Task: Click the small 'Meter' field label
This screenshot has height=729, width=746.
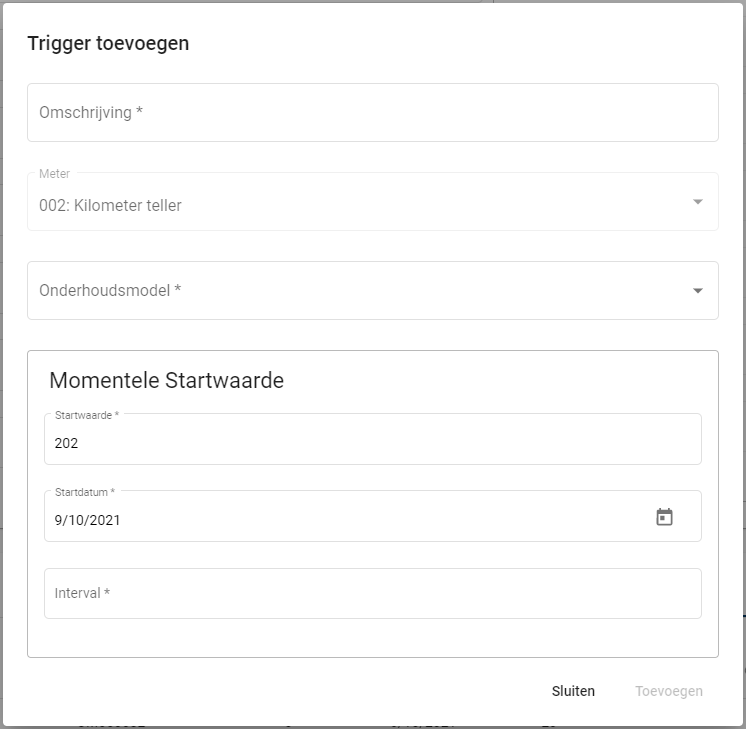Action: [x=54, y=174]
